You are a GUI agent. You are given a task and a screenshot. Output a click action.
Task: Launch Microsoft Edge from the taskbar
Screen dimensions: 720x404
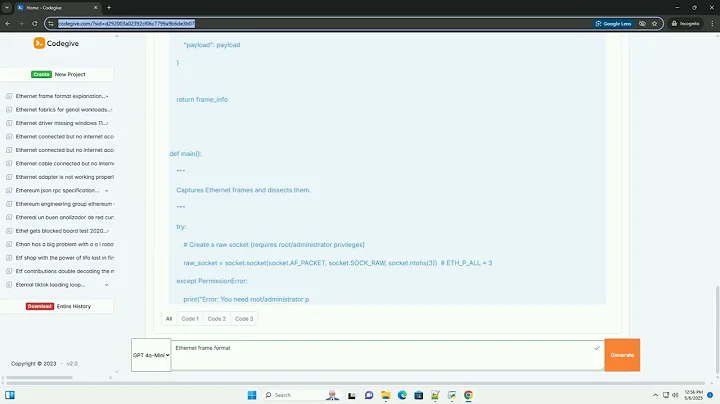pos(402,395)
